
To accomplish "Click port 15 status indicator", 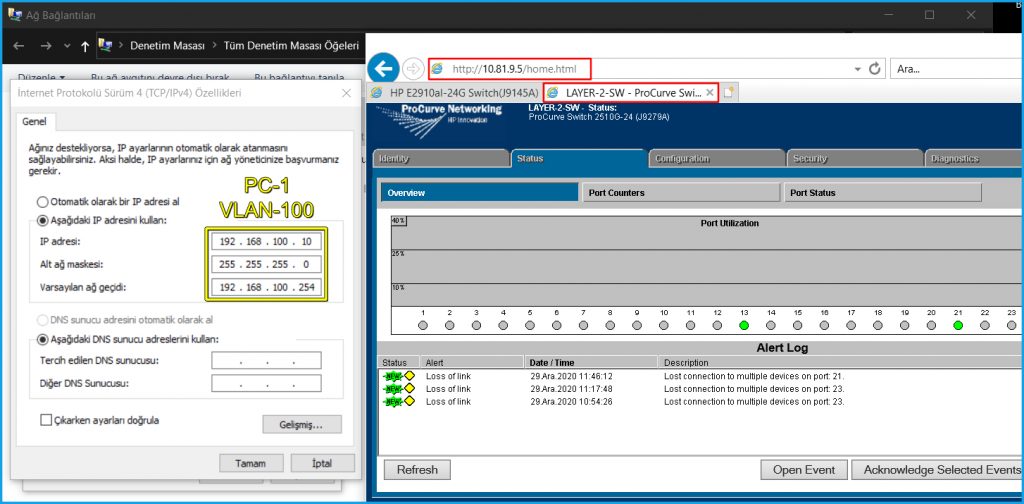I will pos(797,325).
